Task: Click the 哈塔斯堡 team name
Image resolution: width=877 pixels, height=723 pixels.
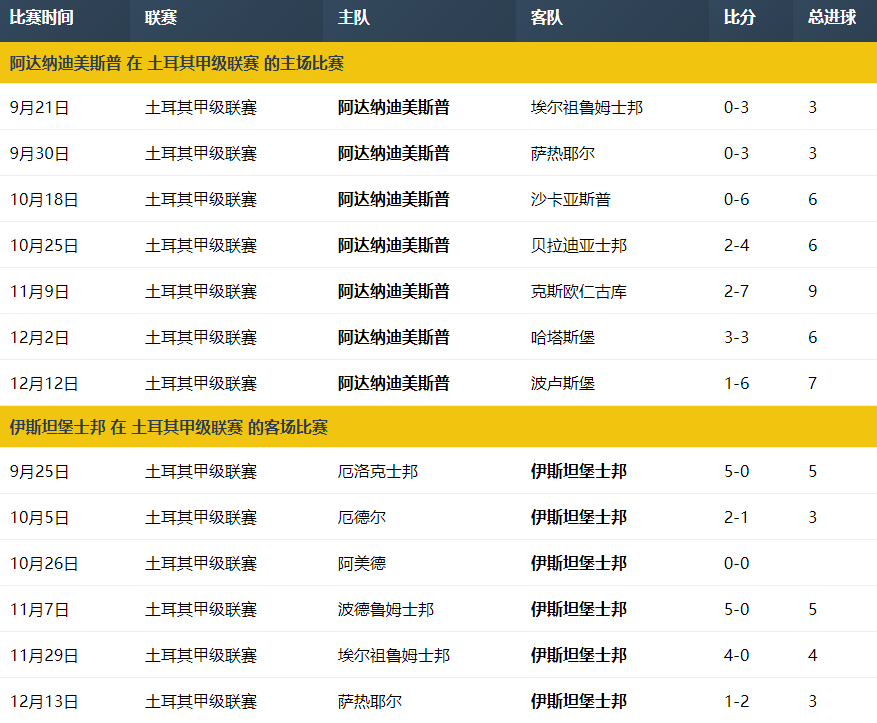Action: [x=562, y=337]
